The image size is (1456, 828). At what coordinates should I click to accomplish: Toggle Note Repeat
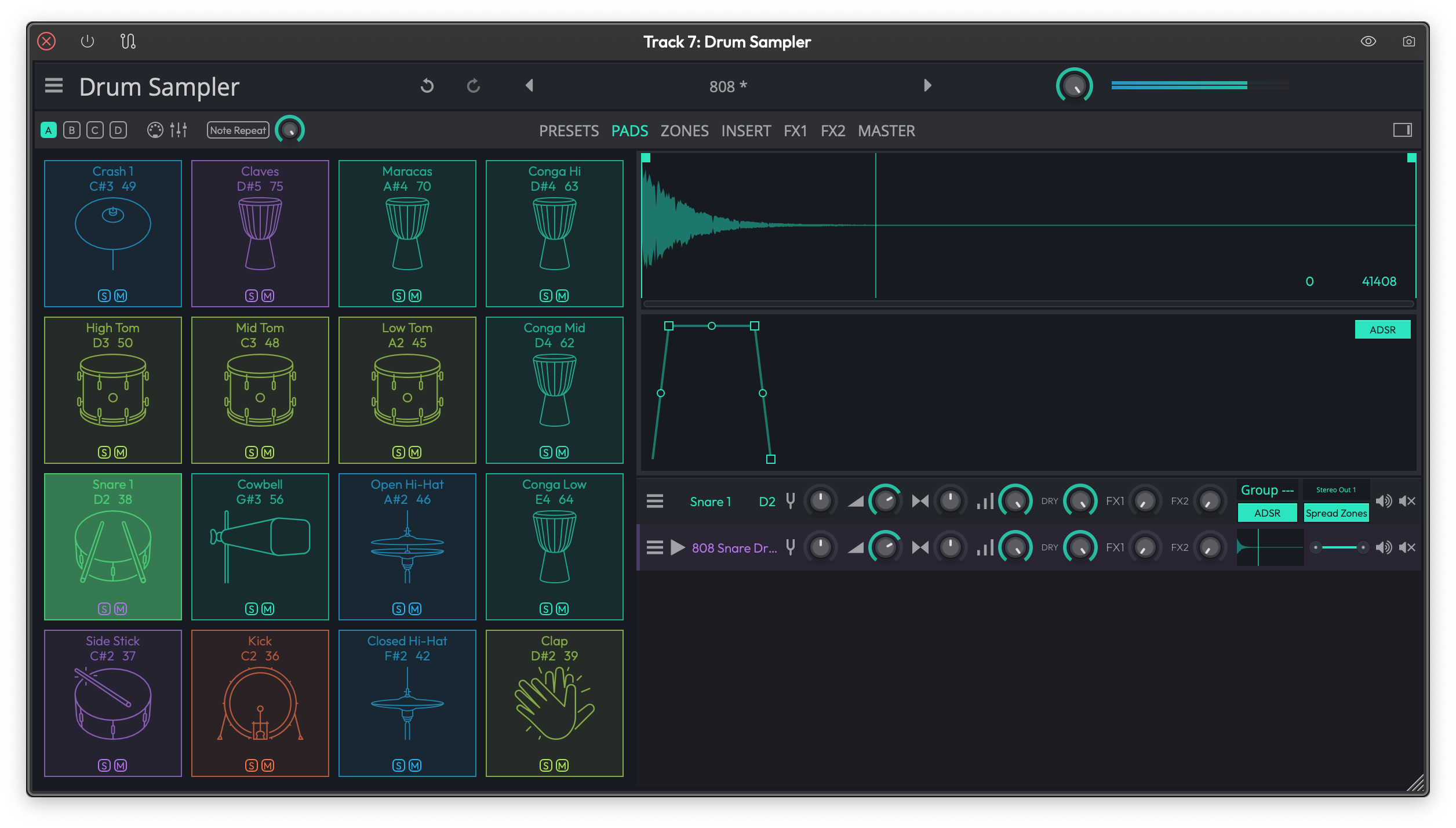click(238, 130)
